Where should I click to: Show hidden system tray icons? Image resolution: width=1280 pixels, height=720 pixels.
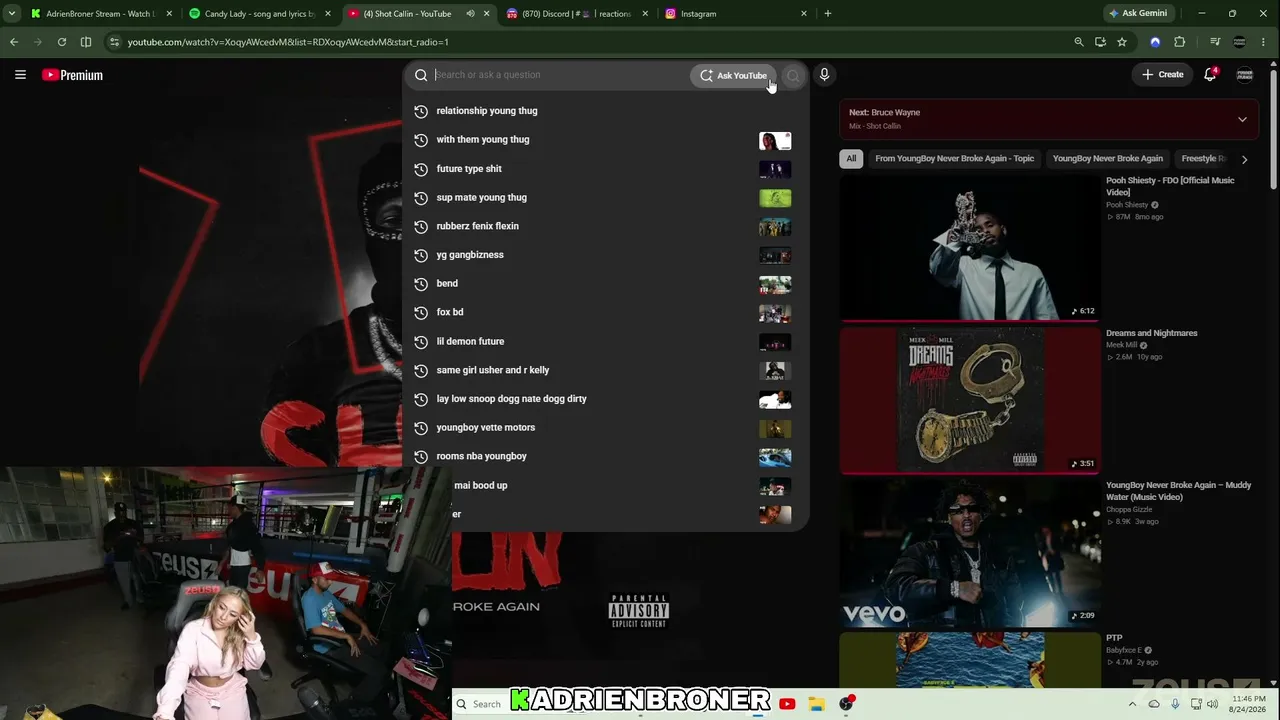click(x=1134, y=704)
